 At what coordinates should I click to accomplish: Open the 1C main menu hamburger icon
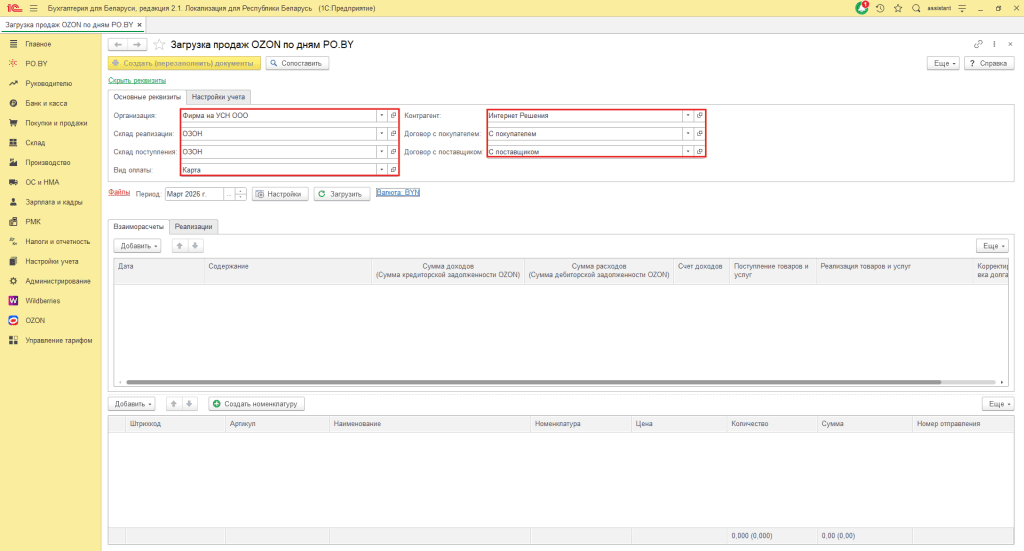point(33,8)
